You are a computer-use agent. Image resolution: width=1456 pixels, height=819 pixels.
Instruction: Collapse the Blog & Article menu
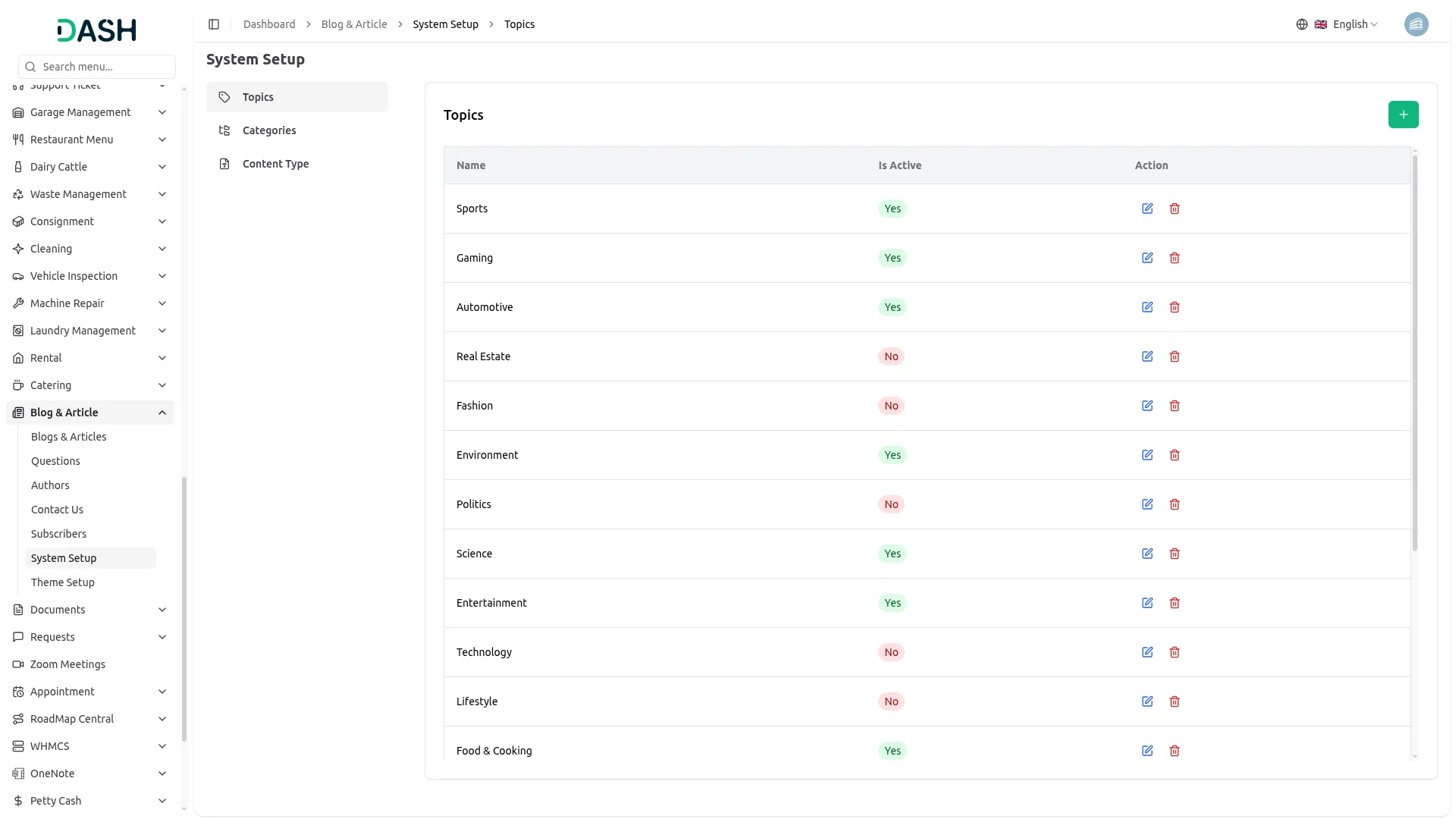tap(162, 413)
